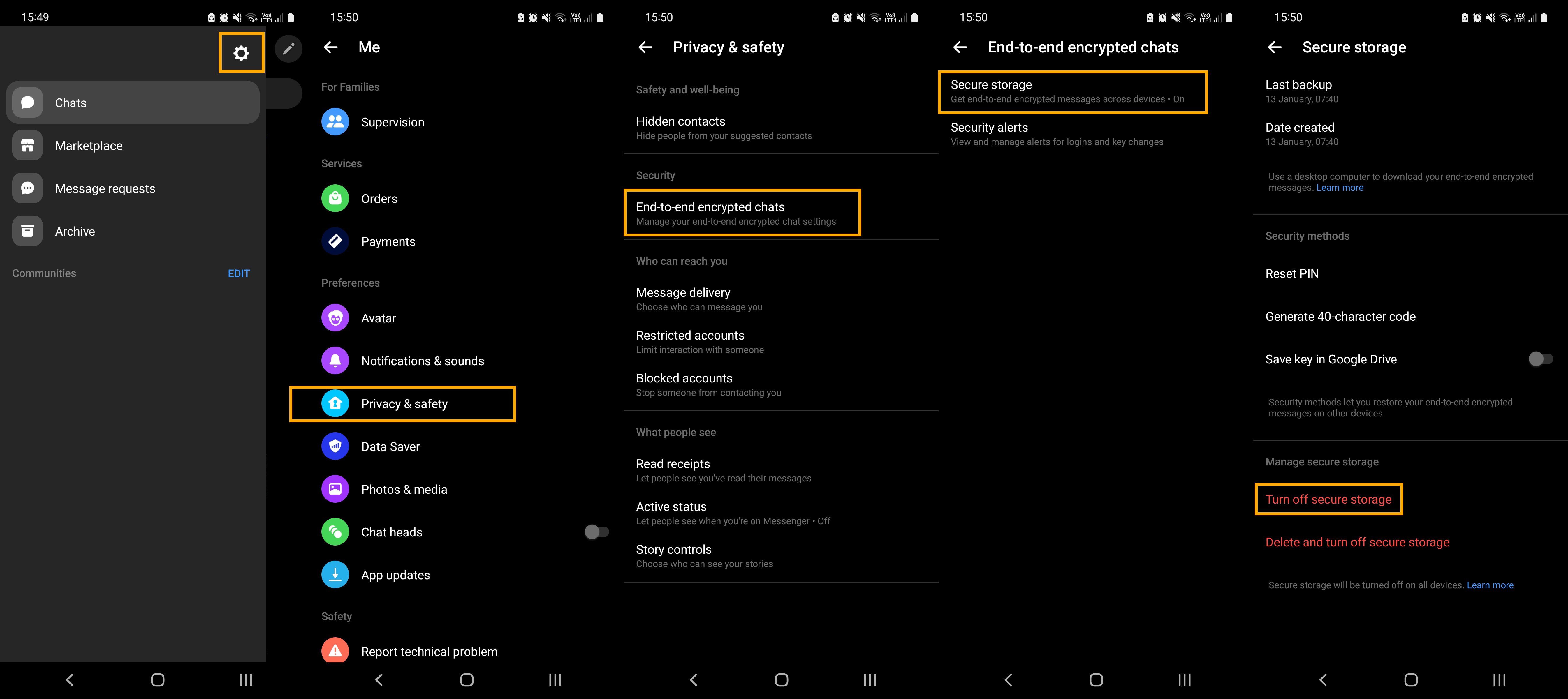Select the Orders icon
Viewport: 1568px width, 699px height.
tap(335, 198)
